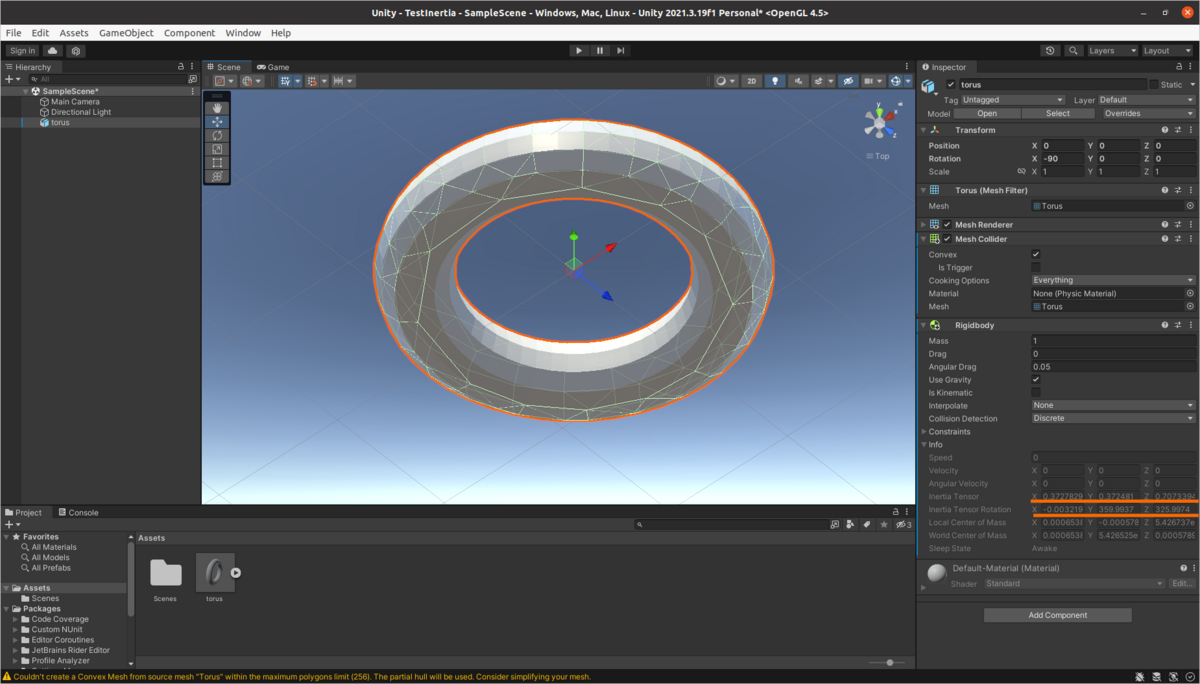Collapse the Rigidbody Info section
The image size is (1200, 684).
(924, 444)
